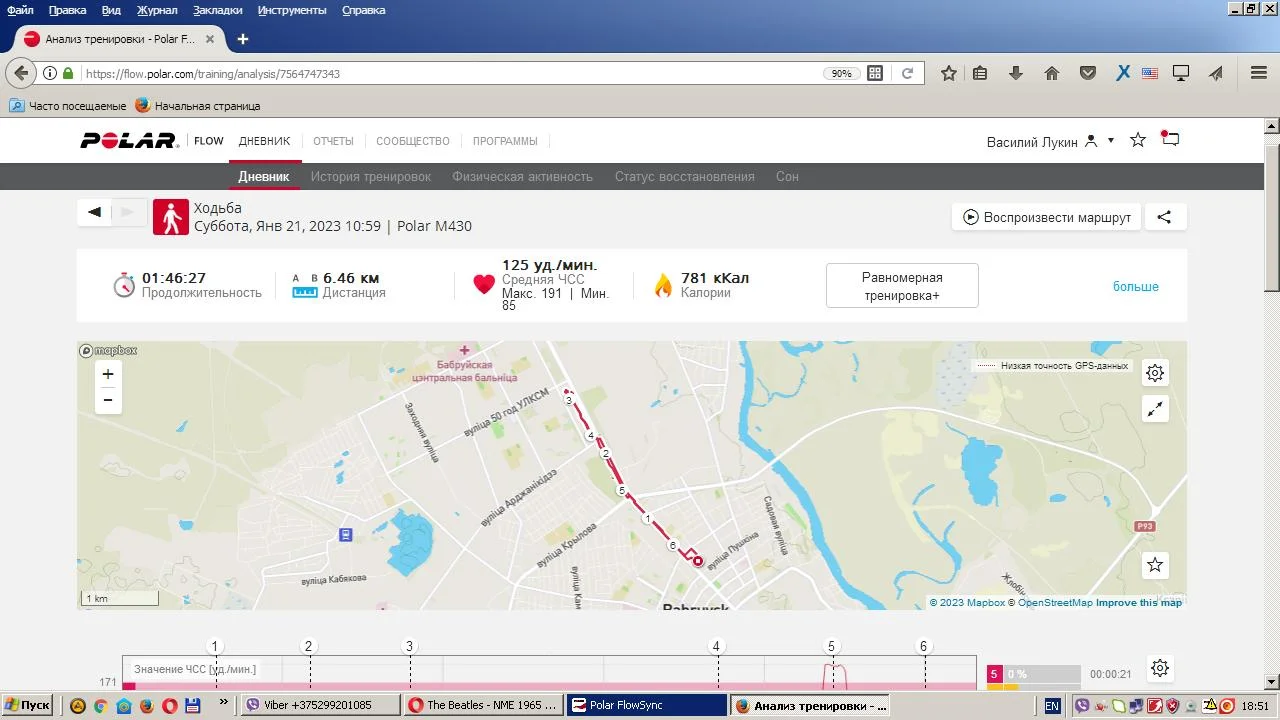Image resolution: width=1280 pixels, height=720 pixels.
Task: Save page to Pocket
Action: [x=1088, y=73]
